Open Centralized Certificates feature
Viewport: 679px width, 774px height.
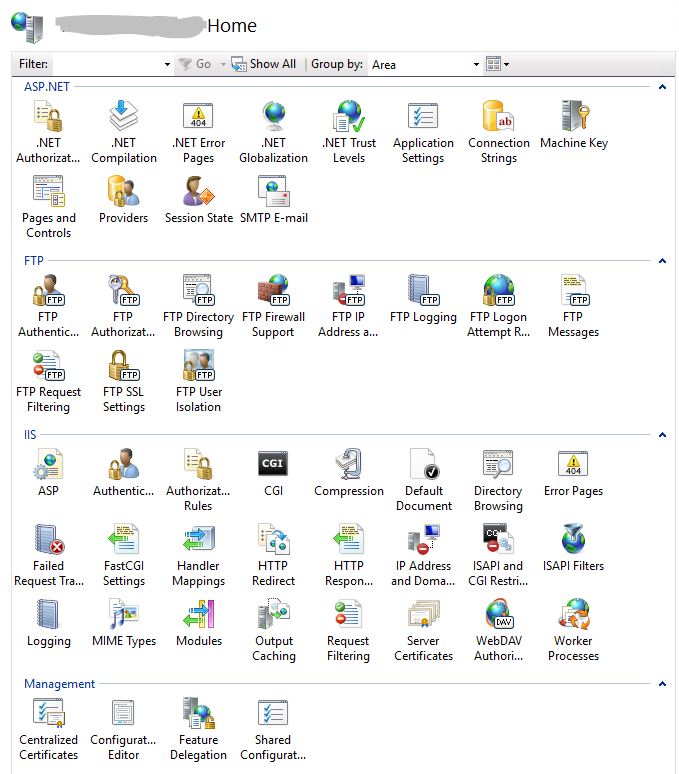pos(48,730)
